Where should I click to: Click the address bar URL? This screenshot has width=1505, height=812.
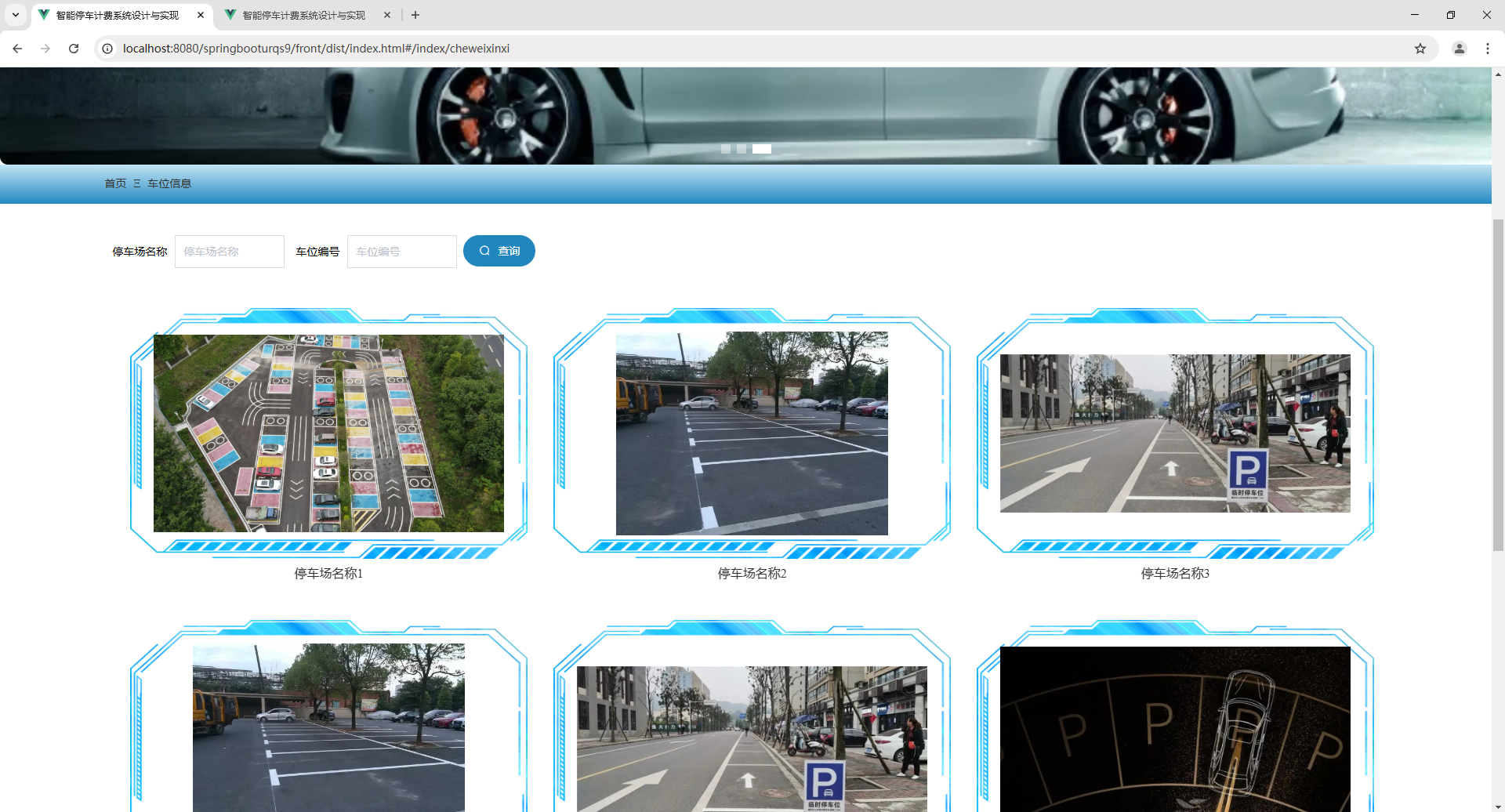316,49
